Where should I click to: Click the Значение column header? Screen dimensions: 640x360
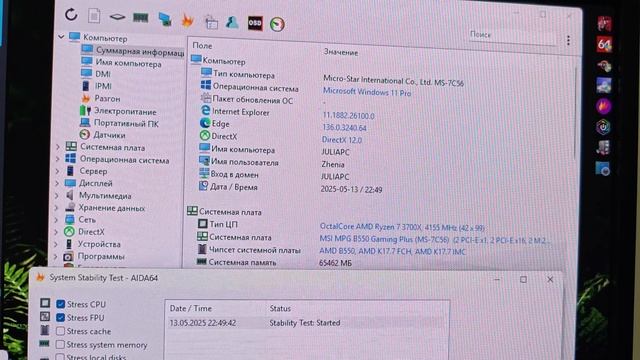click(341, 52)
